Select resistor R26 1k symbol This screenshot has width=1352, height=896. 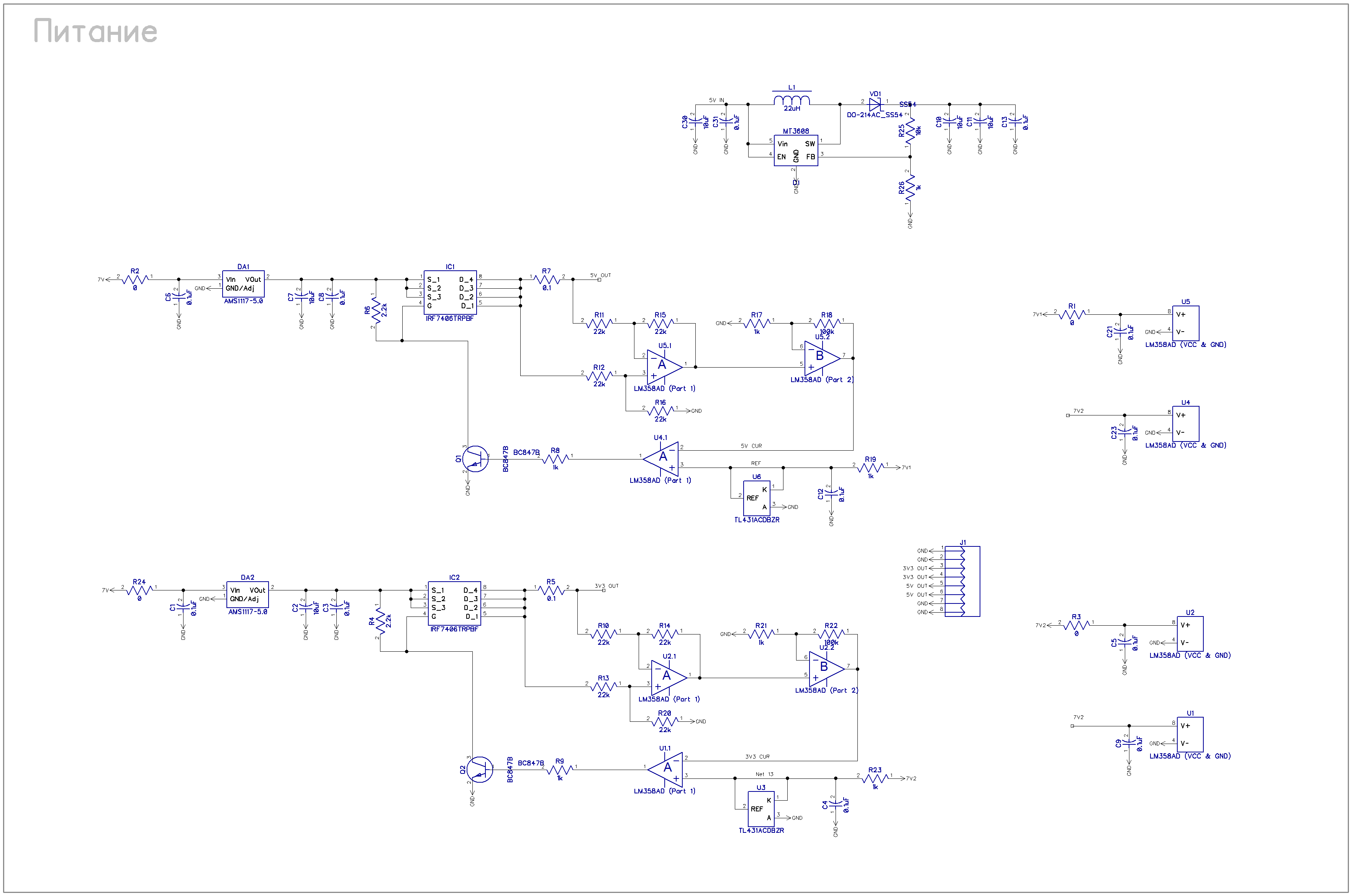(x=910, y=187)
